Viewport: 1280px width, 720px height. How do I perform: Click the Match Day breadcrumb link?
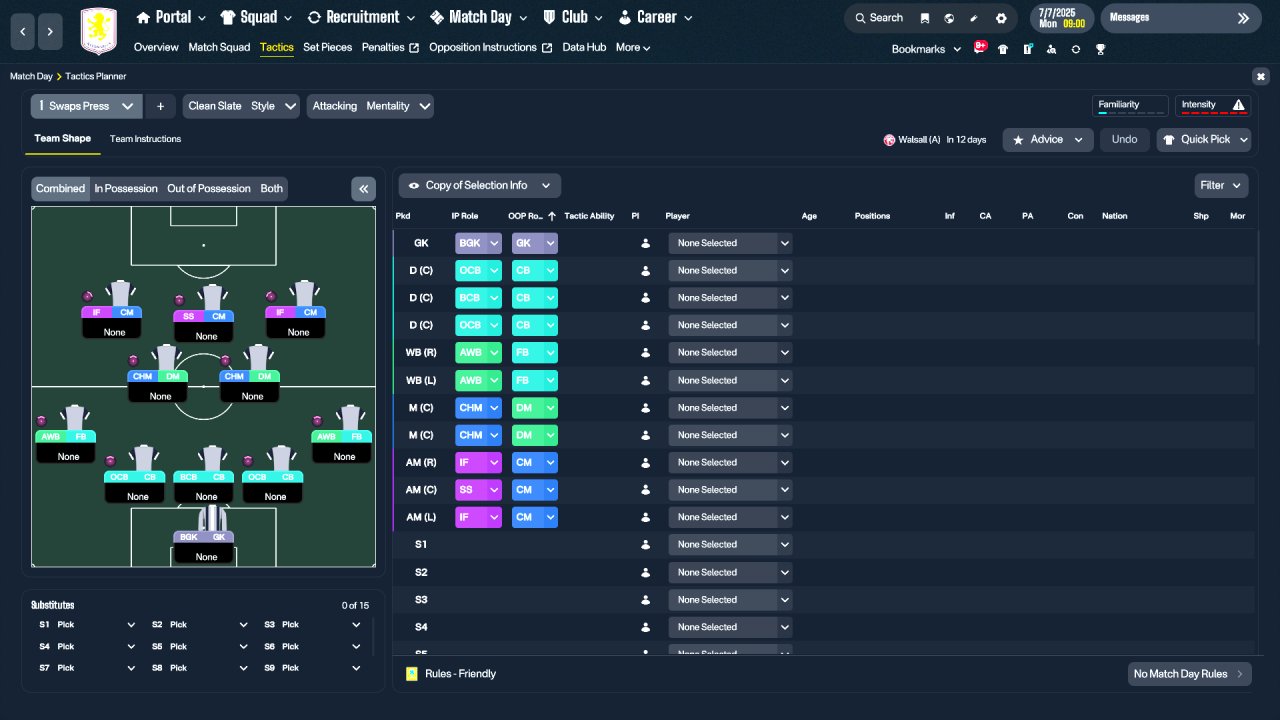pyautogui.click(x=31, y=76)
